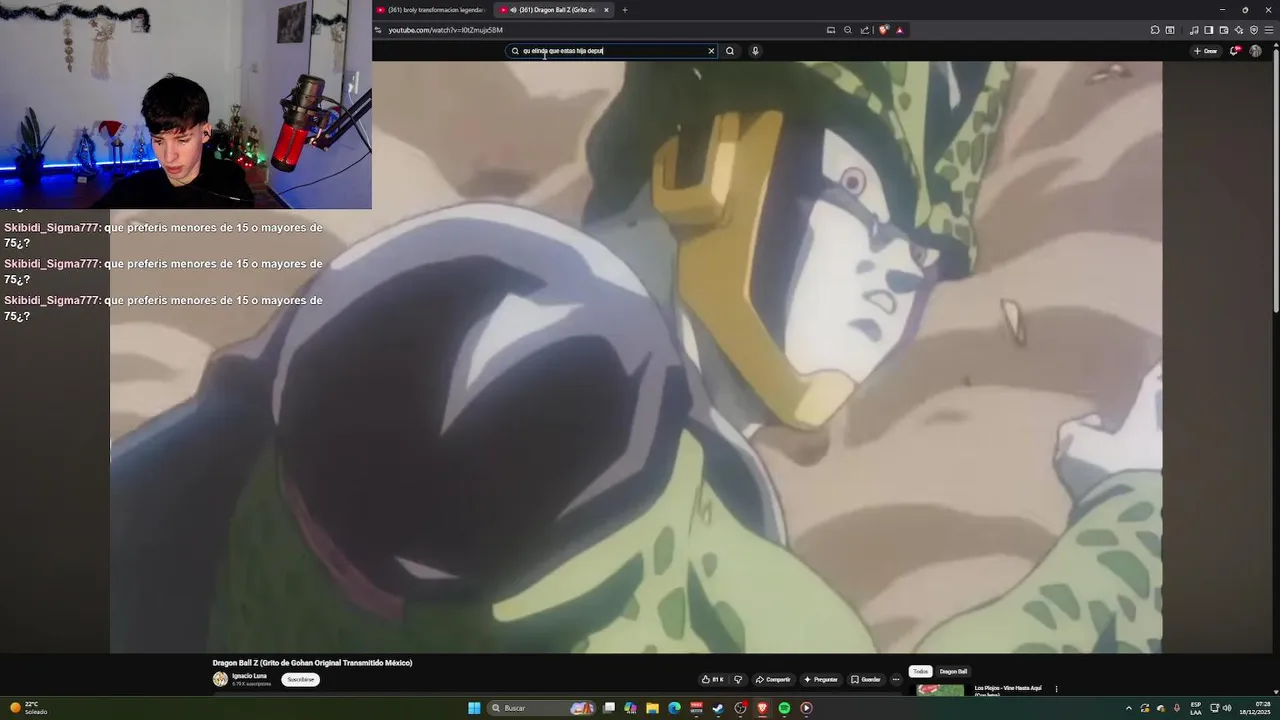Screen dimensions: 1280x720
Task: Open the Brave VPN shield icon
Action: [x=1254, y=30]
